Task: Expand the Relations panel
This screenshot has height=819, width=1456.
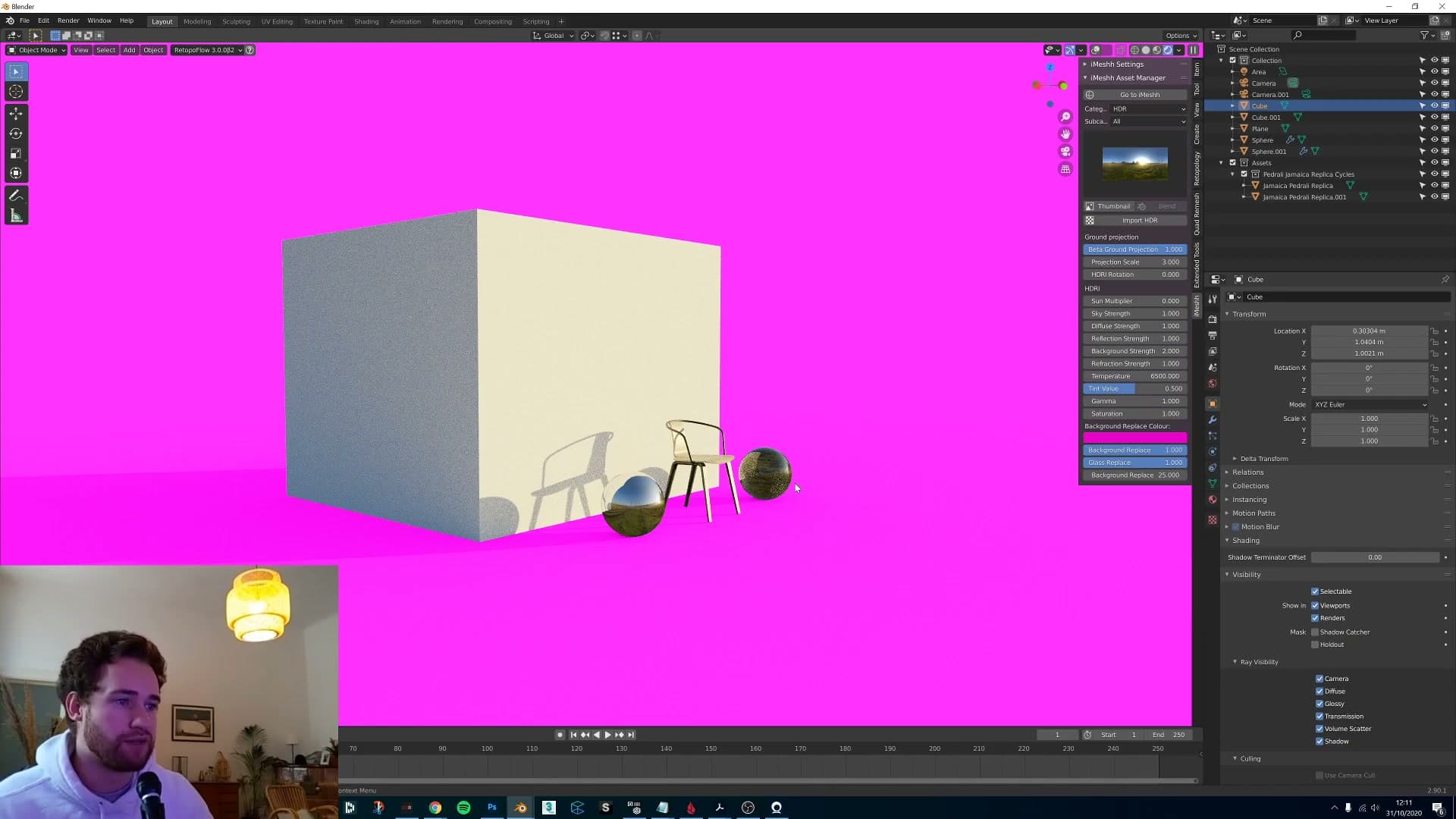Action: [1247, 472]
